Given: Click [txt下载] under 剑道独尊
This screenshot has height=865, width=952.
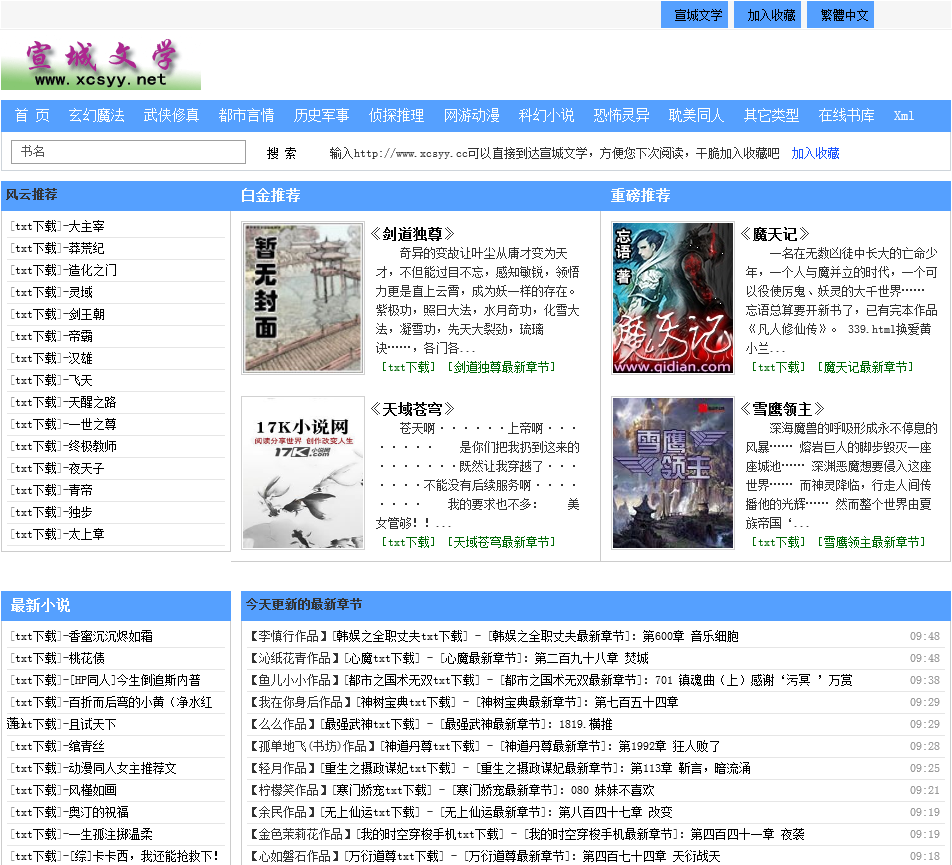Looking at the screenshot, I should click(x=409, y=367).
